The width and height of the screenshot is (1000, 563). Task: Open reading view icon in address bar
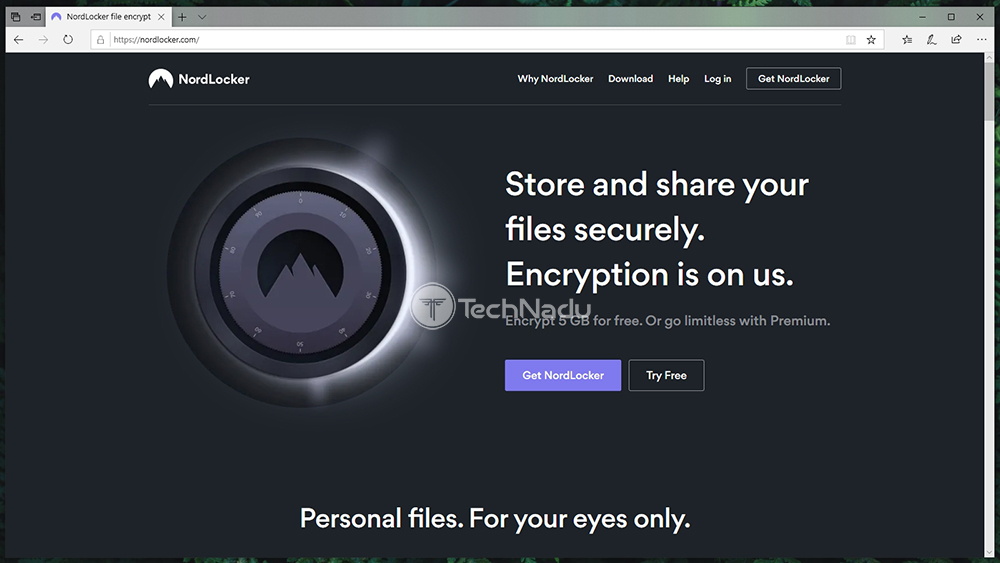pos(851,40)
